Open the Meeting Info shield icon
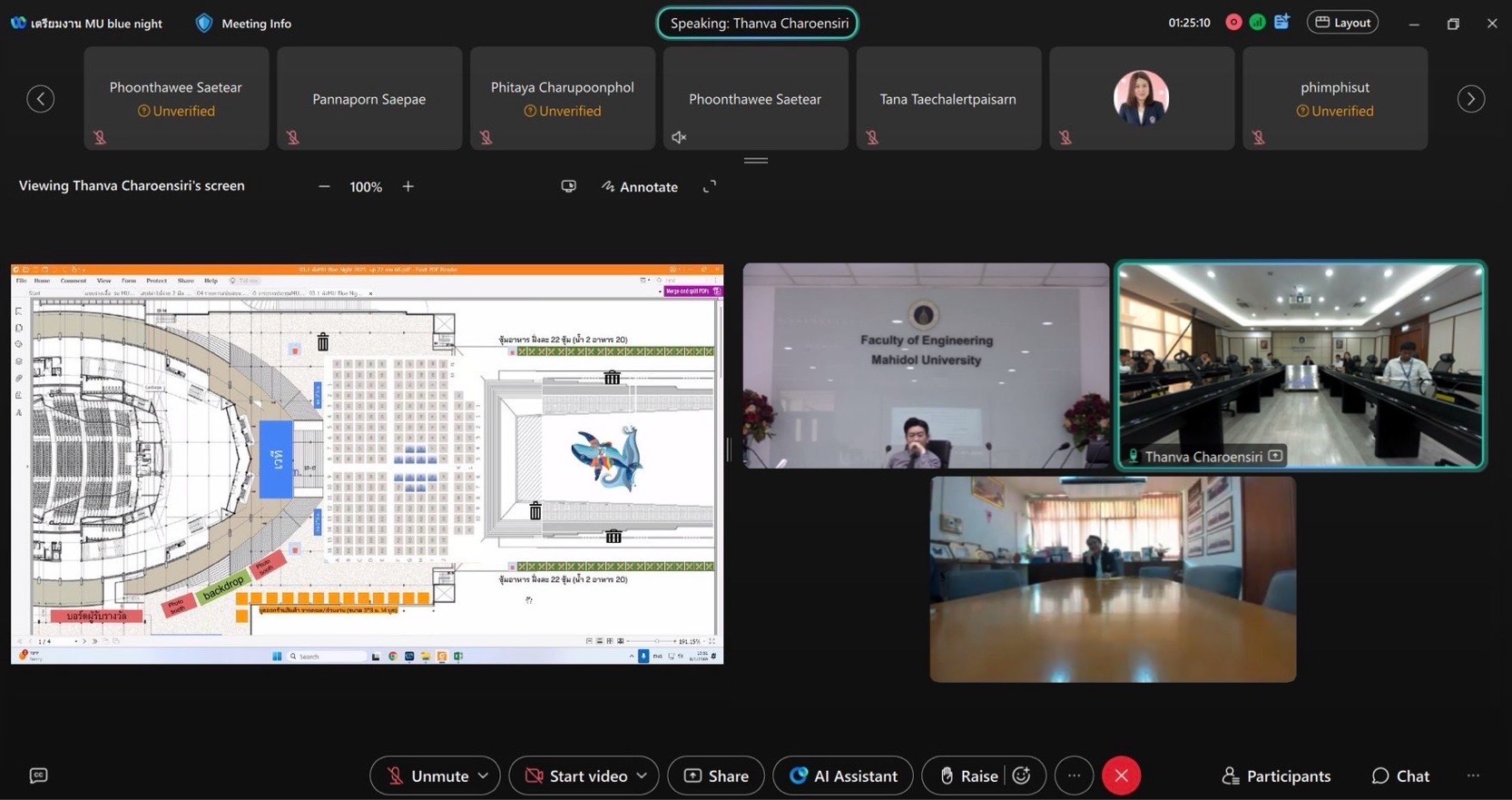 coord(204,24)
